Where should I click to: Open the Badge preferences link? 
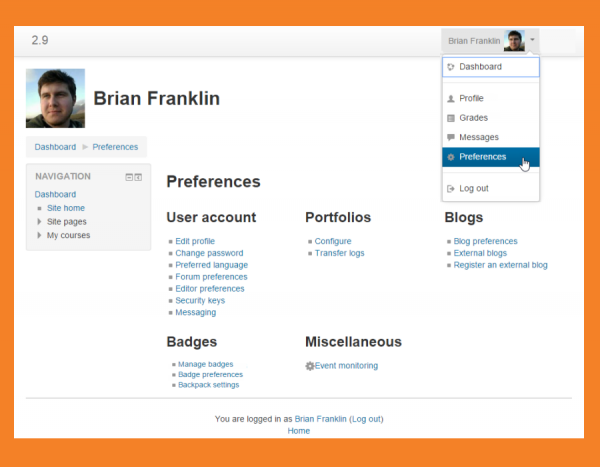[x=210, y=374]
